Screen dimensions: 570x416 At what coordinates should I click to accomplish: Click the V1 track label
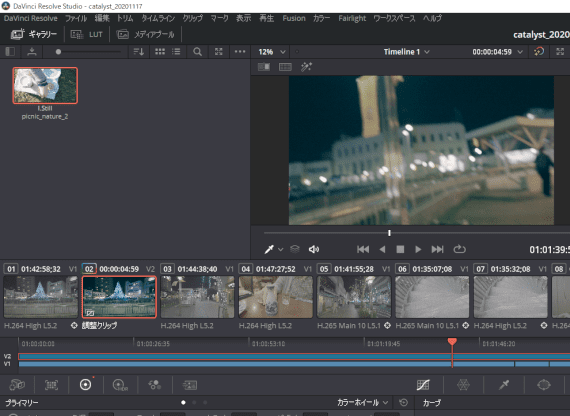(x=7, y=364)
